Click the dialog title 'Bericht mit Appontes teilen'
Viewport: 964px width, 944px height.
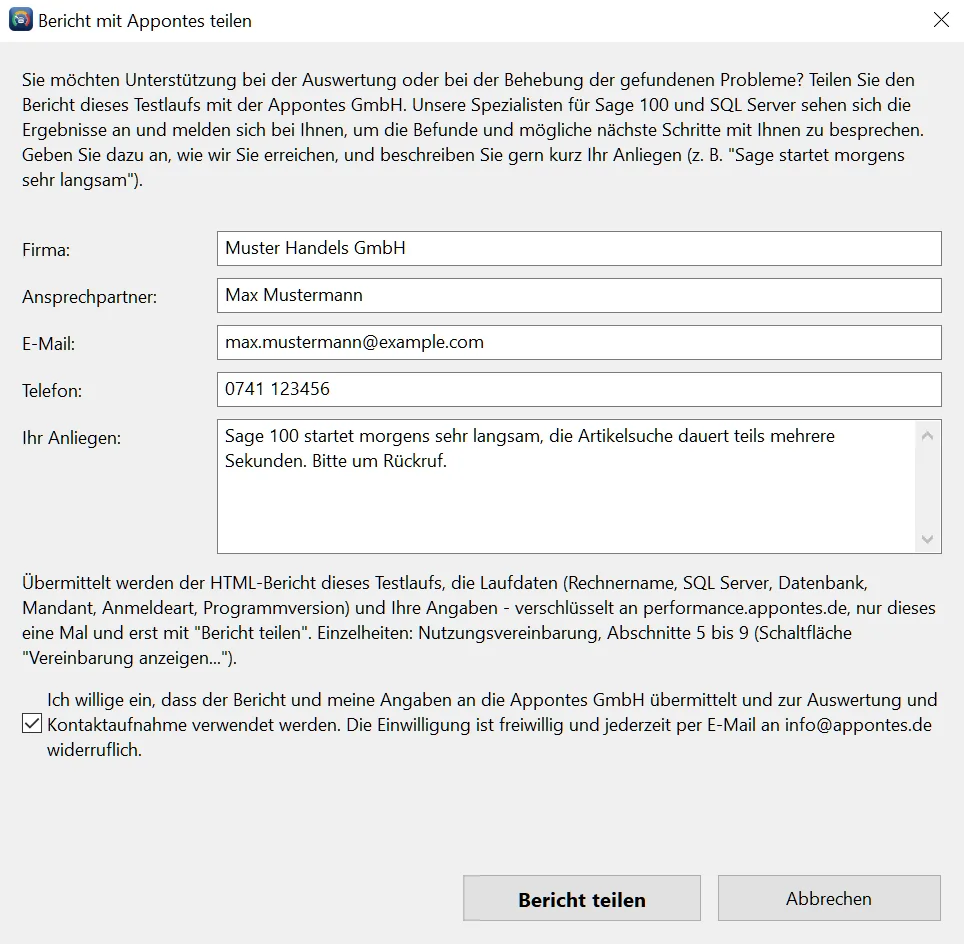point(145,21)
